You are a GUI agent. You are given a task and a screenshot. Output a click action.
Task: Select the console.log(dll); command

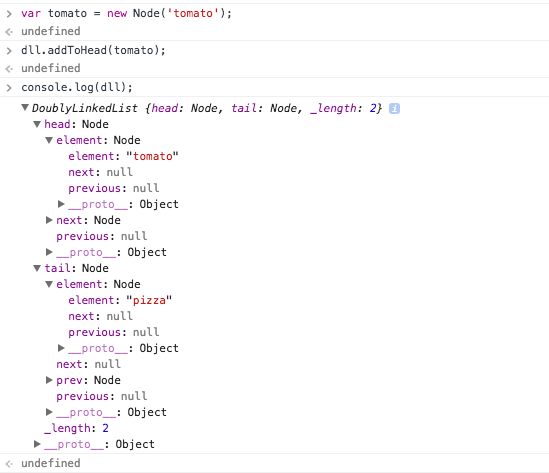pos(77,87)
